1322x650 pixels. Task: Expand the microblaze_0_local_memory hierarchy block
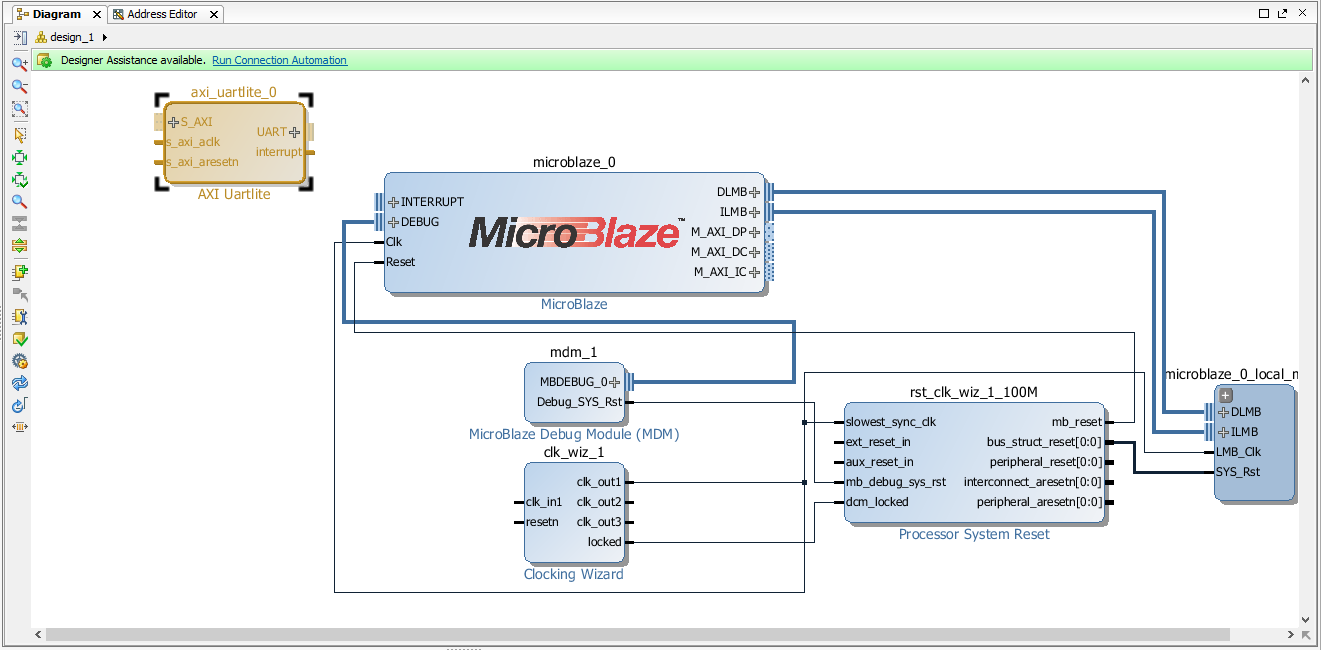click(x=1226, y=395)
